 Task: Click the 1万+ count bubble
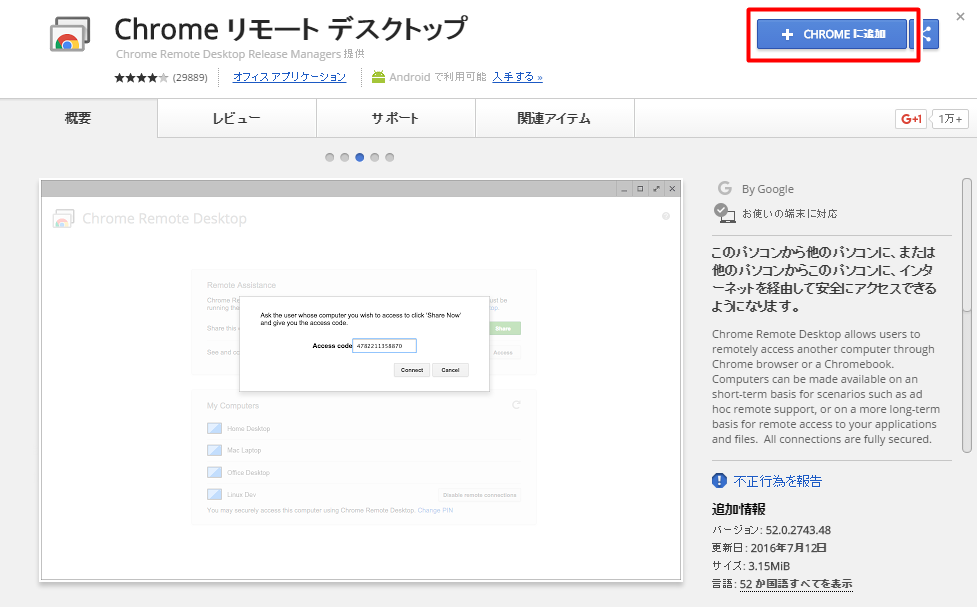click(950, 118)
